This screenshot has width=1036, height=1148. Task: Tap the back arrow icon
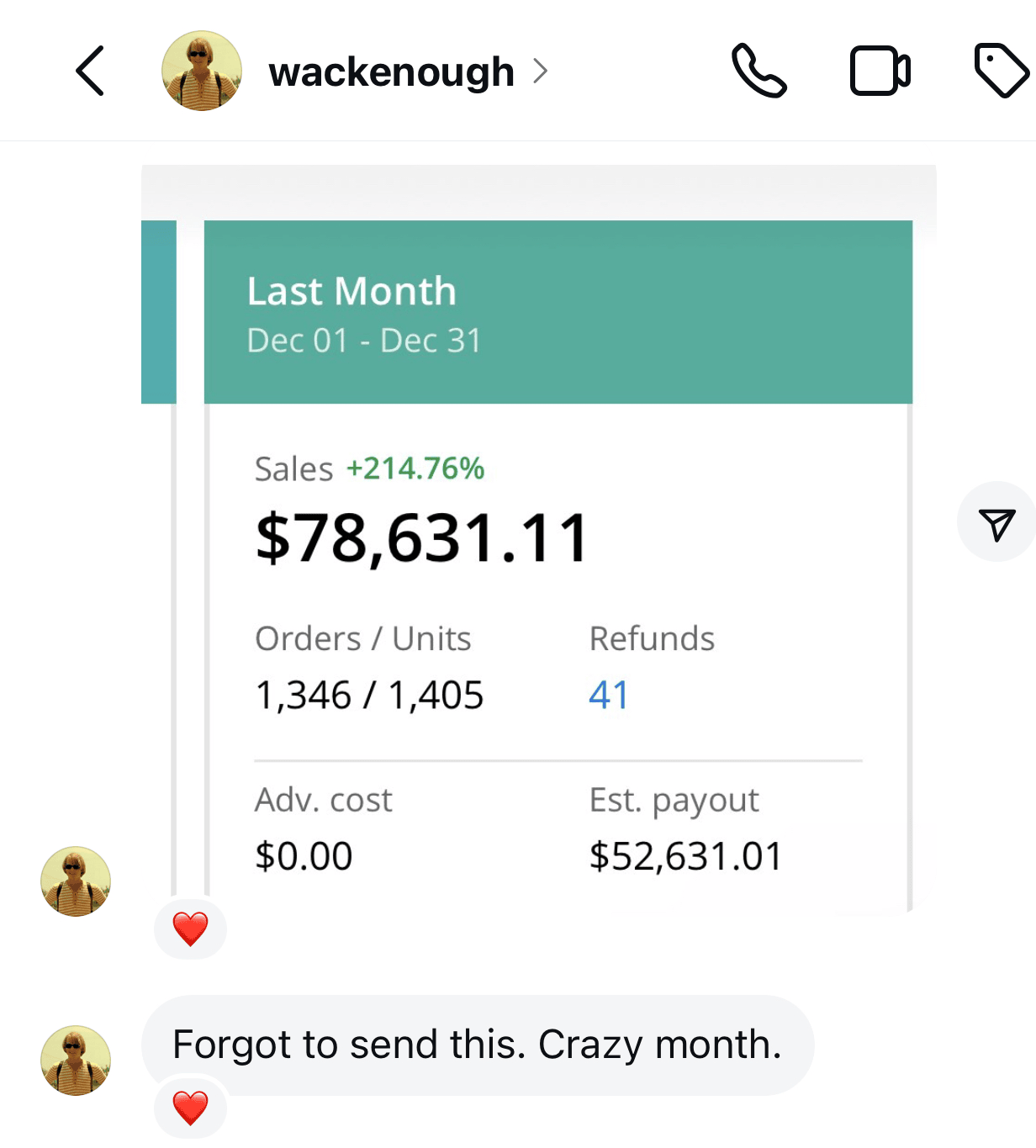tap(90, 71)
